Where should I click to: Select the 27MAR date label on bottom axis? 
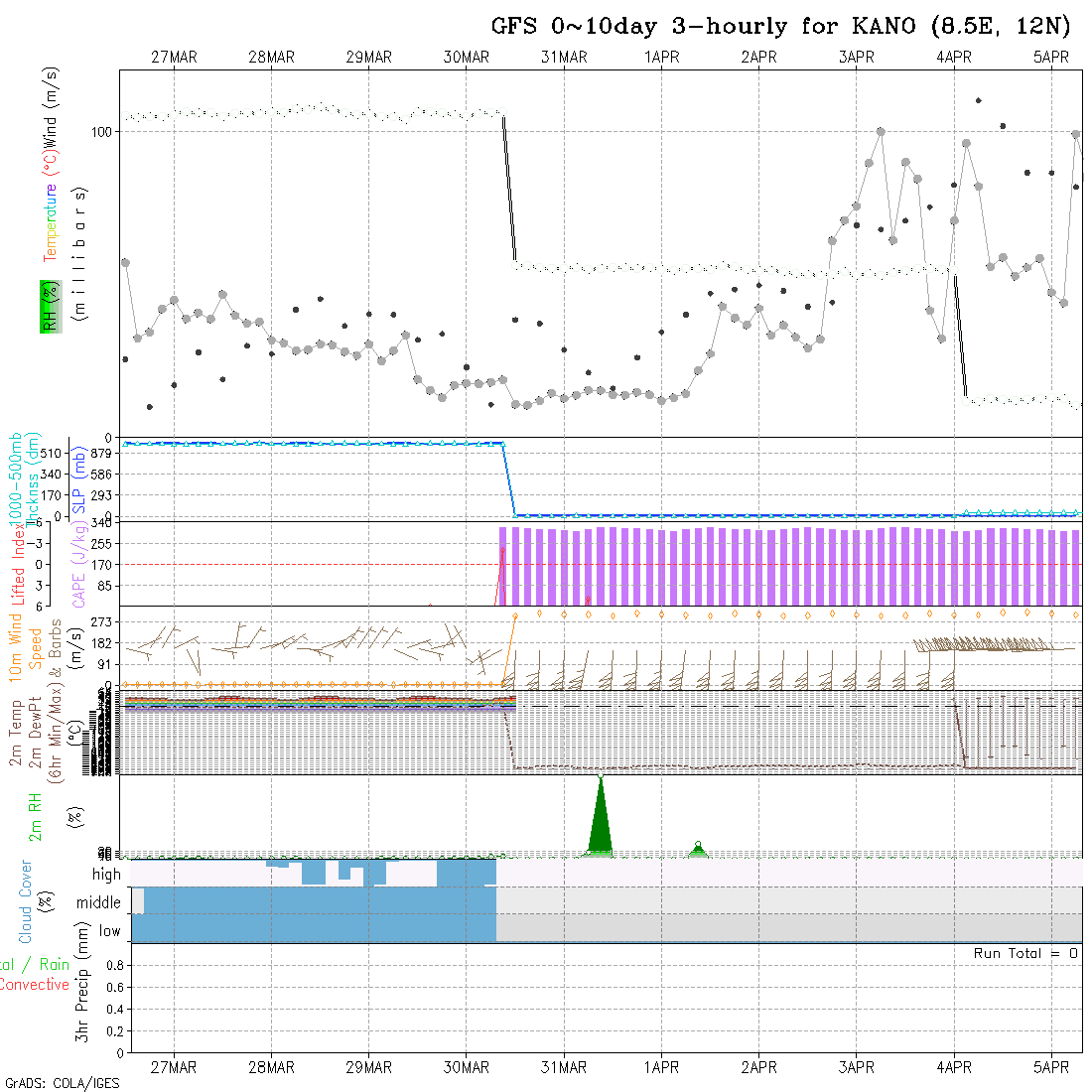[174, 1067]
